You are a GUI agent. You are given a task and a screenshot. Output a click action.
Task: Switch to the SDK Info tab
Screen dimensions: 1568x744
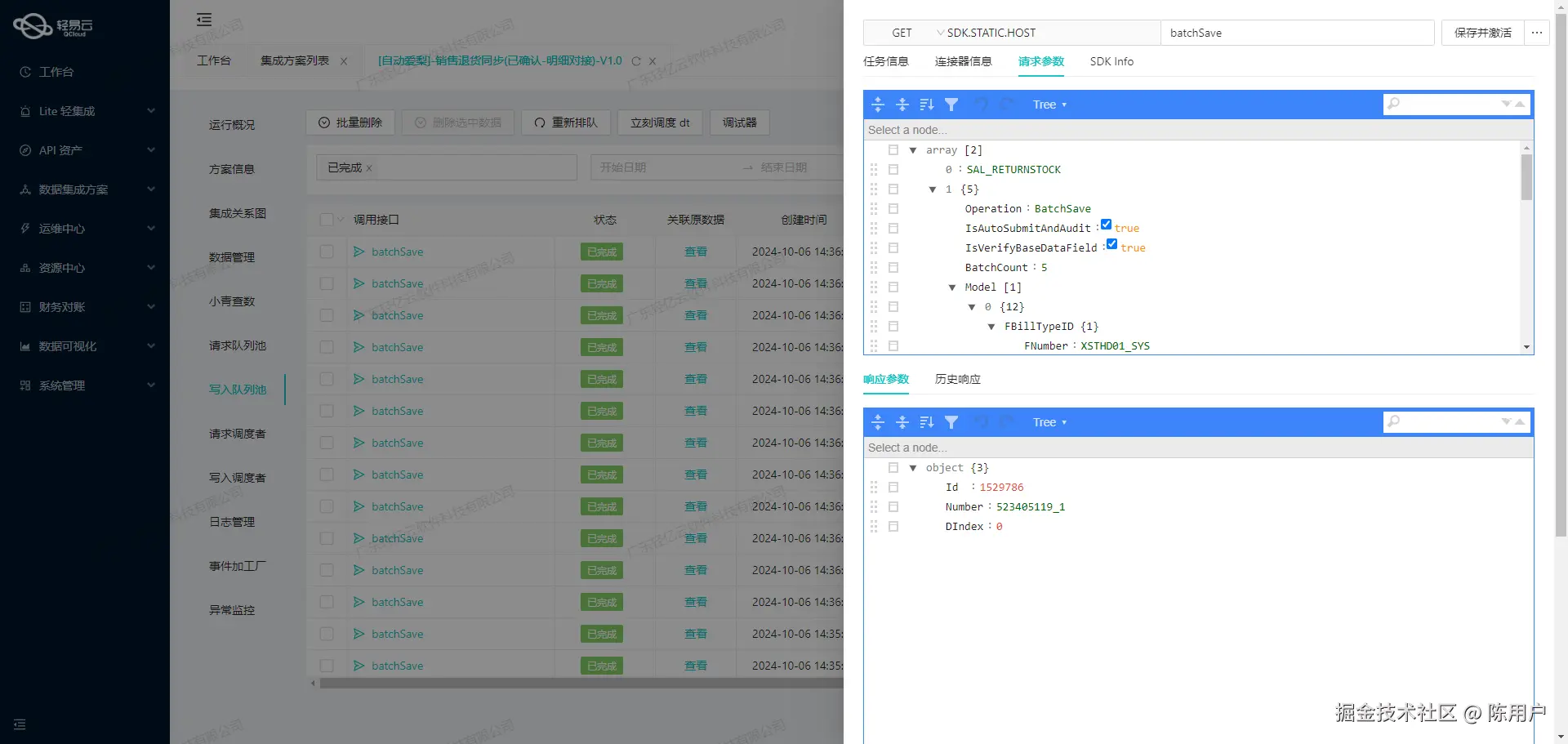coord(1111,61)
